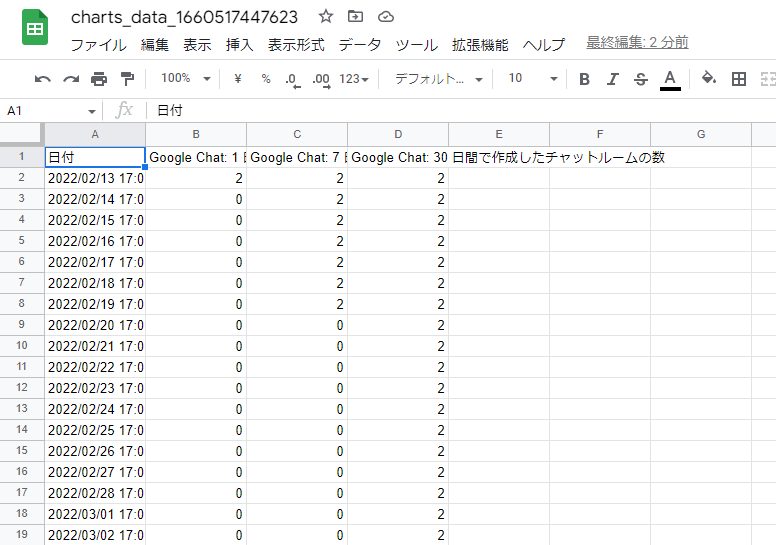Open the font size 10 dropdown
Screen dimensions: 776x545
pyautogui.click(x=533, y=78)
